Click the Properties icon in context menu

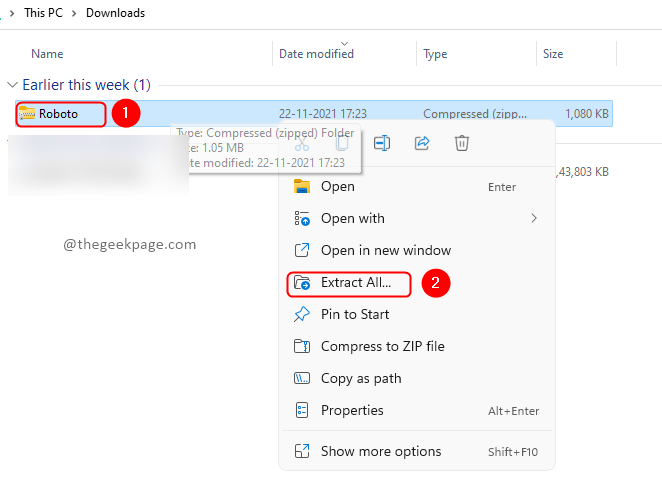302,410
